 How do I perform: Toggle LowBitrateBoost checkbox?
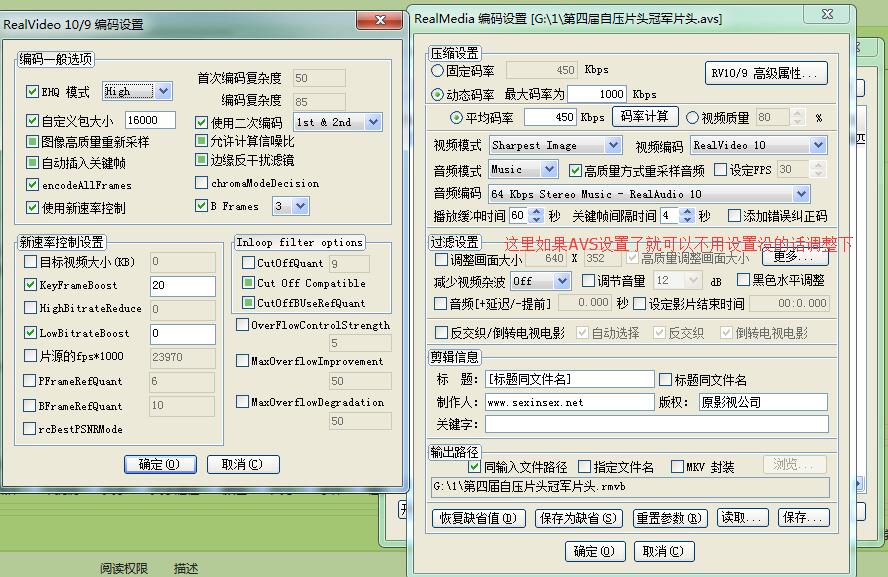pos(30,333)
